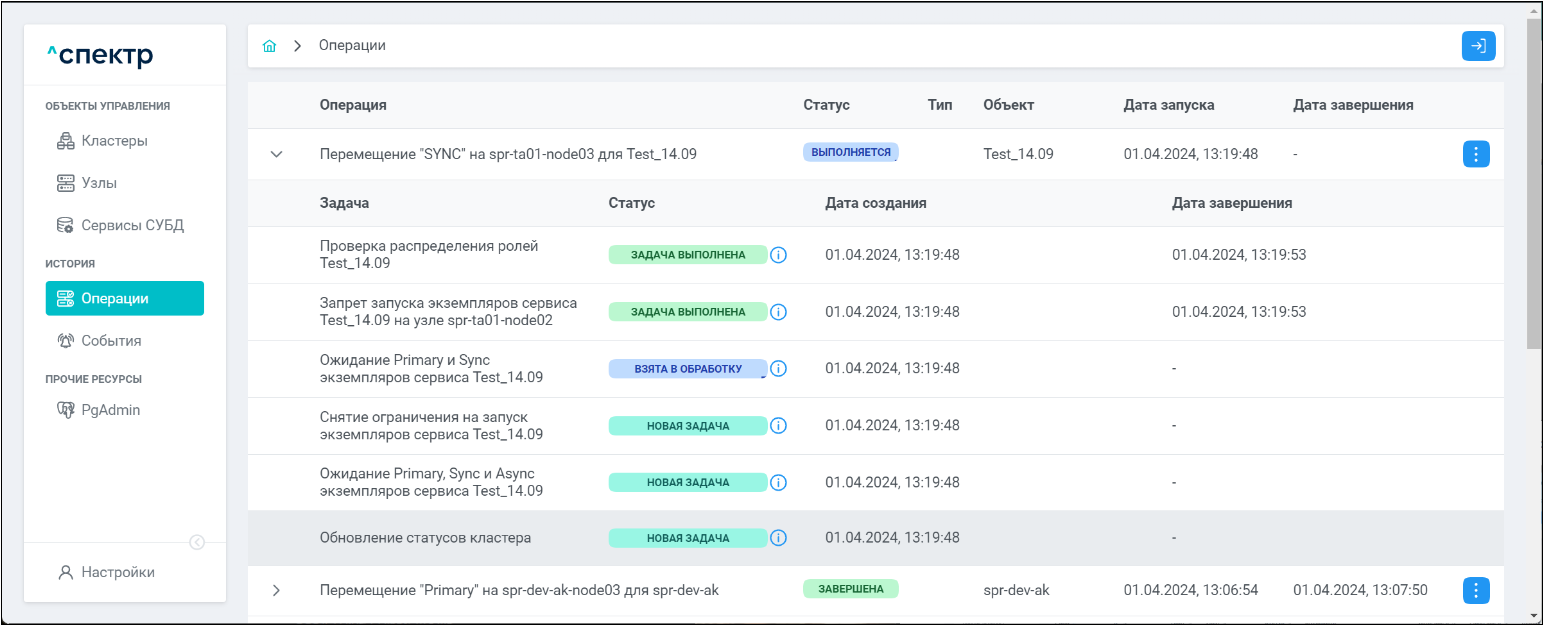The image size is (1544, 626).
Task: Click the logout icon button top right
Action: coord(1478,46)
